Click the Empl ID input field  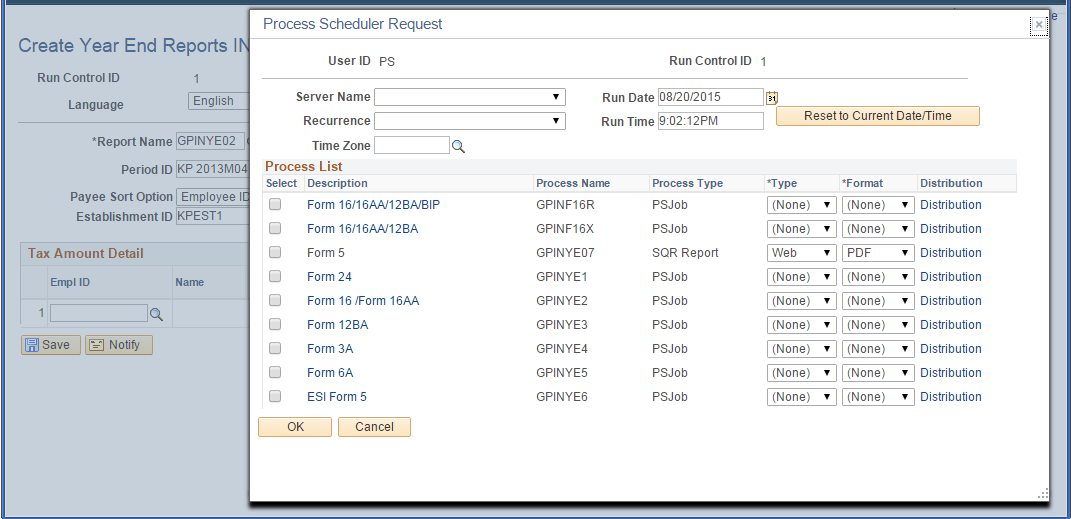pos(99,313)
